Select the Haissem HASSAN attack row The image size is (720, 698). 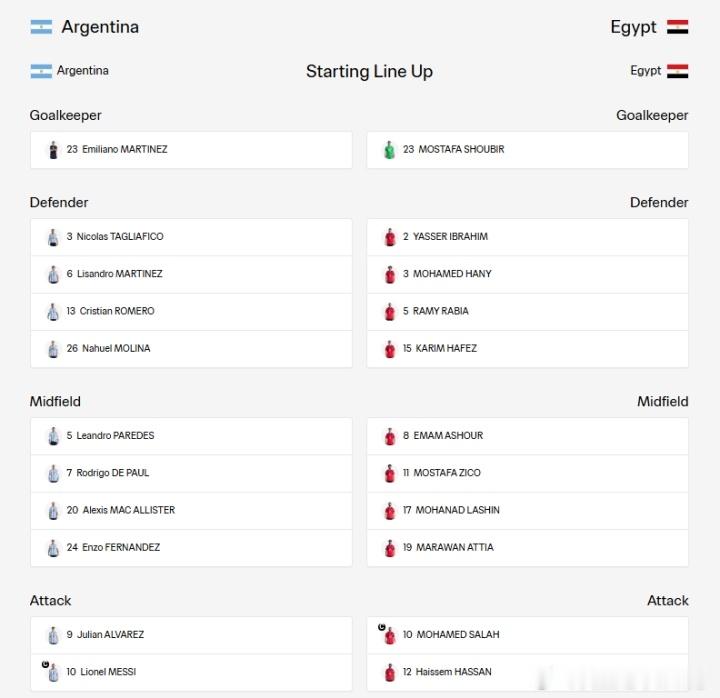pyautogui.click(x=528, y=672)
